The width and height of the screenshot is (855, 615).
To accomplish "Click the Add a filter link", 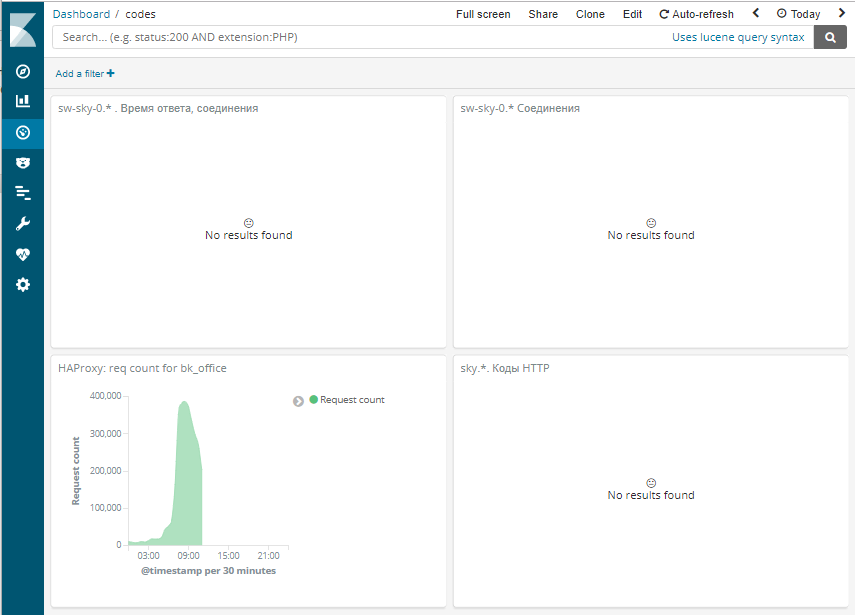I will tap(85, 74).
